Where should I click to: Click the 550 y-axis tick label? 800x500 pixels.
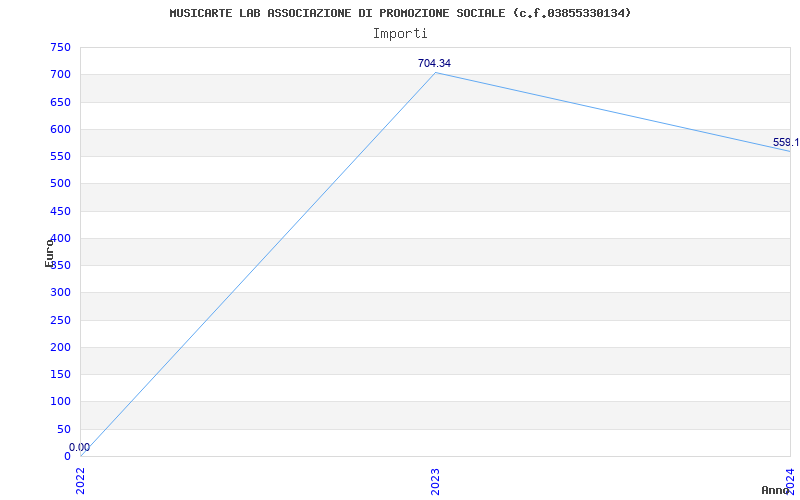click(60, 156)
